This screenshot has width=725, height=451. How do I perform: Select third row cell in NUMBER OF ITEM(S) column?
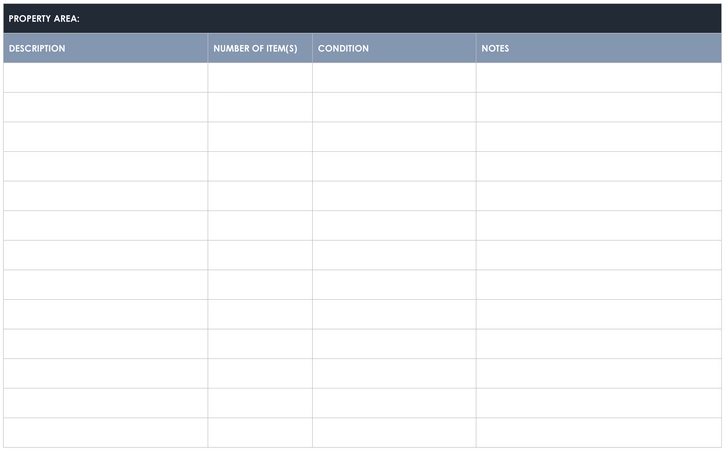tap(260, 137)
